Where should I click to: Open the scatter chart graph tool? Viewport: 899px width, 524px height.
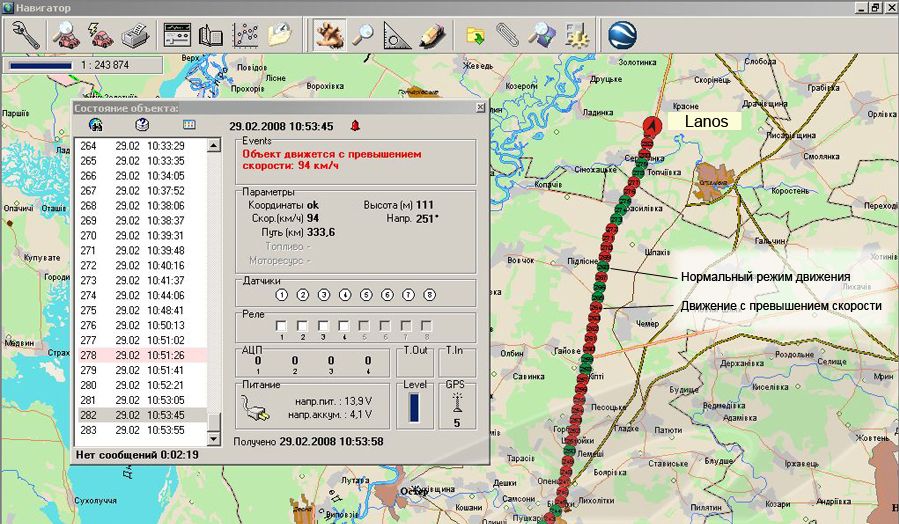point(246,35)
